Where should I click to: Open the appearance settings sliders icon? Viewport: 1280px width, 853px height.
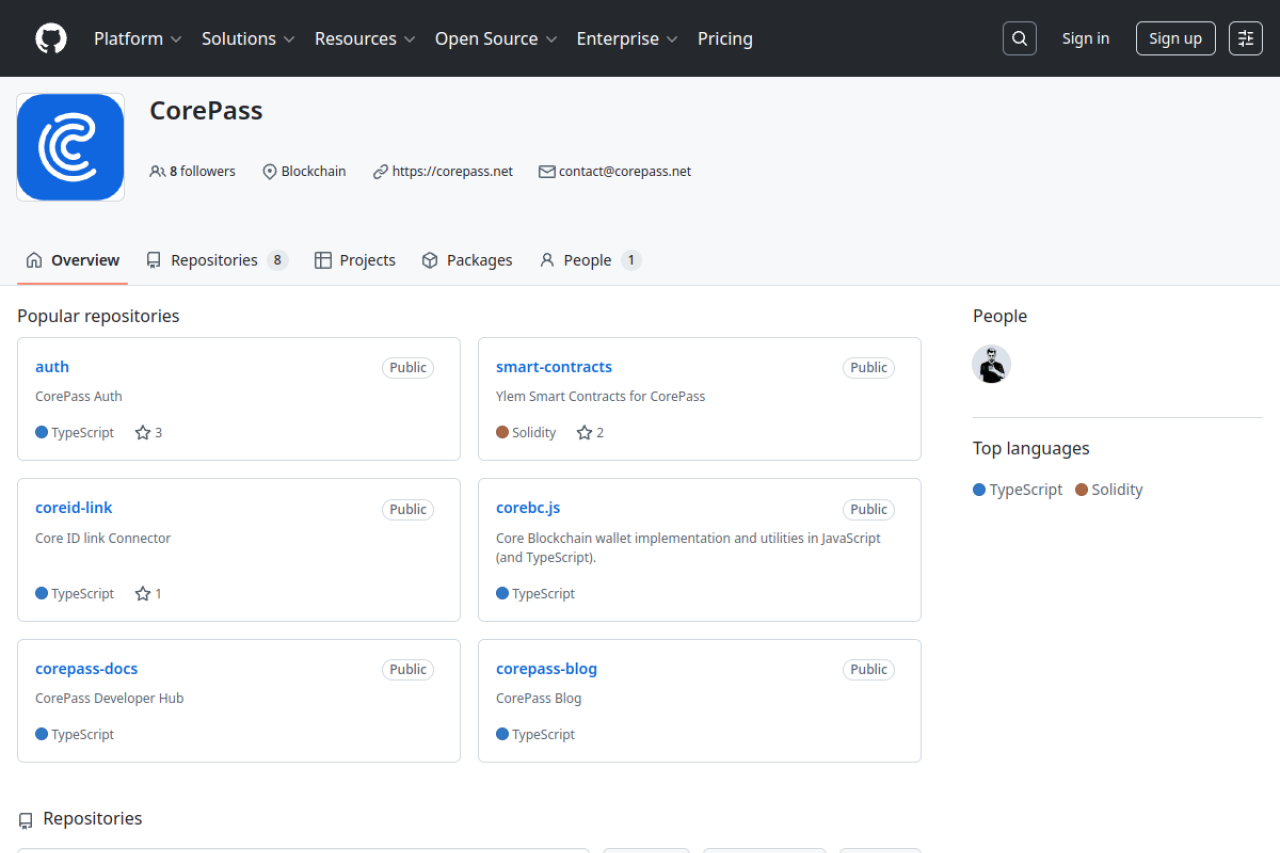click(1245, 39)
